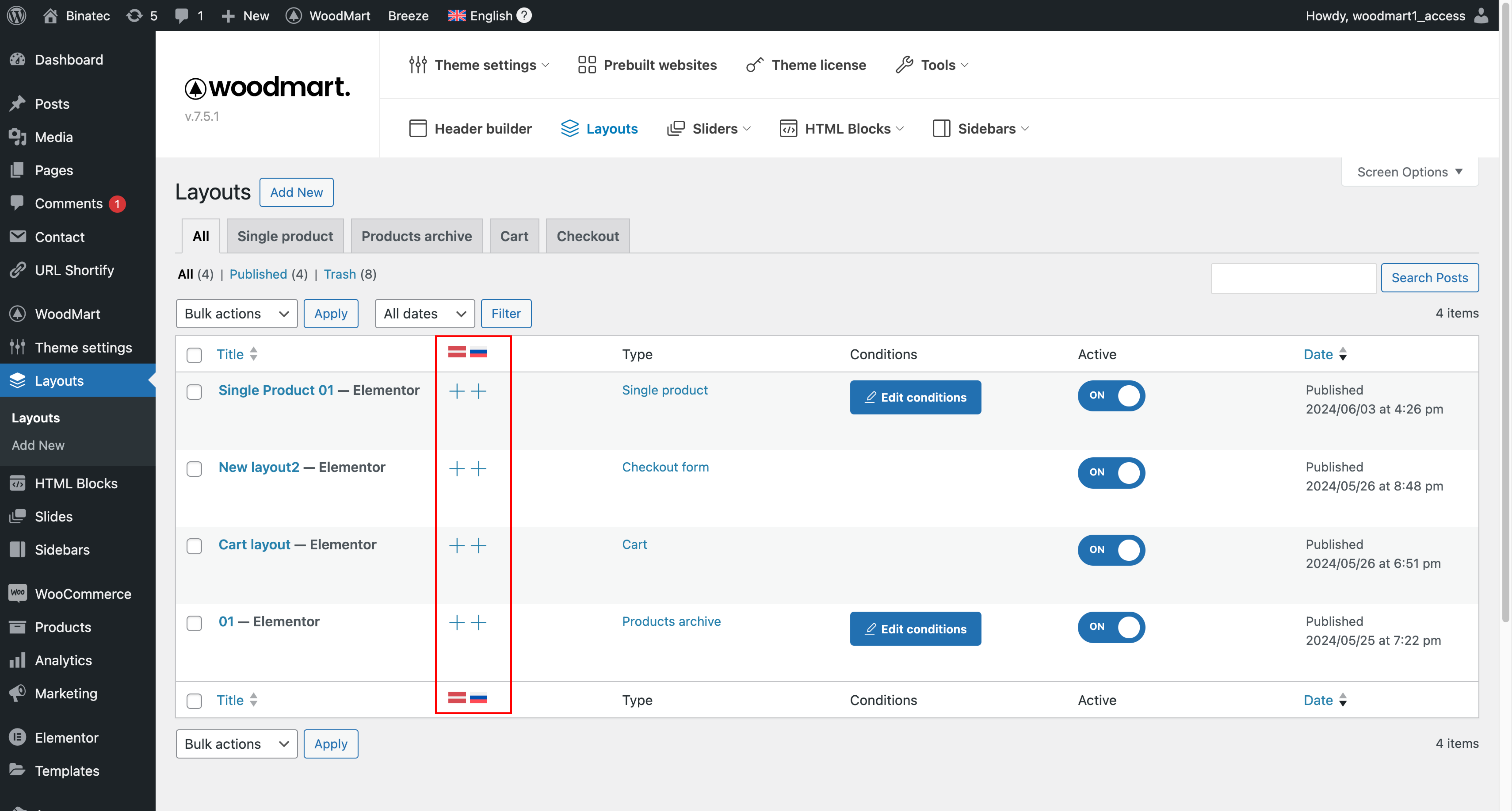The image size is (1512, 811).
Task: Open the bottom Bulk actions dropdown
Action: pos(237,744)
